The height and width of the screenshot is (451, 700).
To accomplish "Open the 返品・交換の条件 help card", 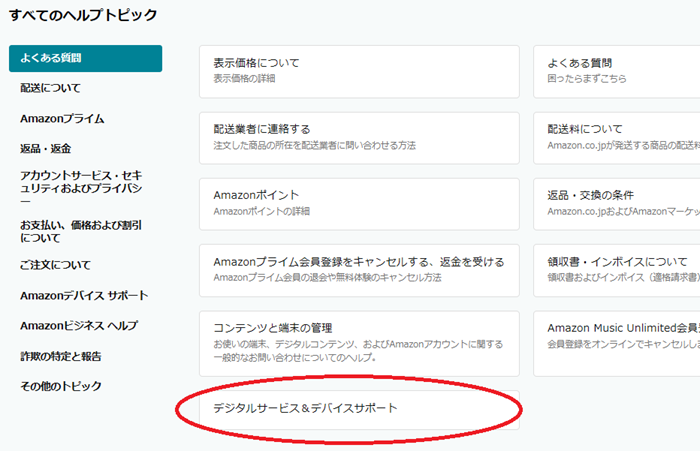I will (617, 204).
